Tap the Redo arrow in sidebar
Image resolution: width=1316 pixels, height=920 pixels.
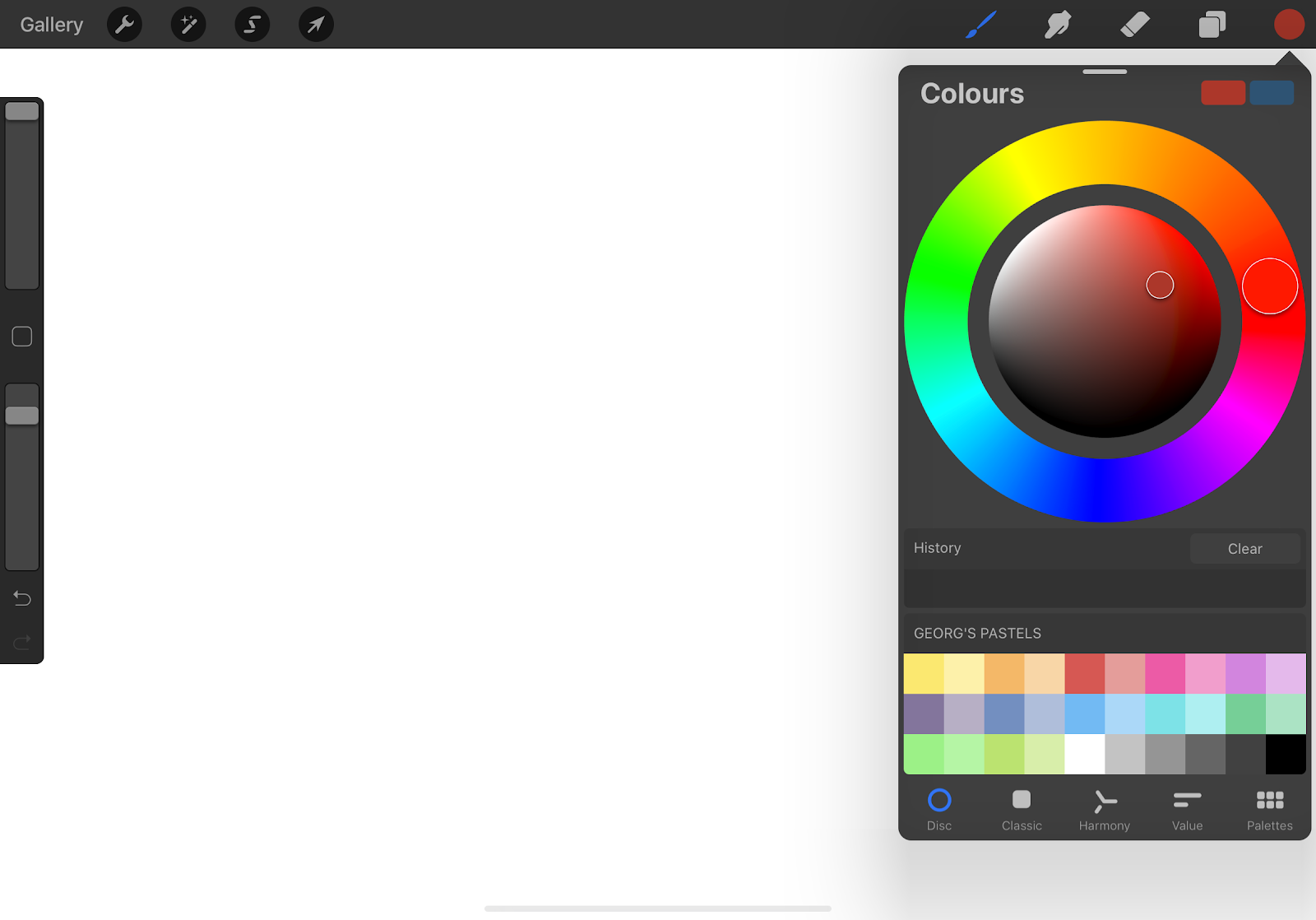coord(22,642)
